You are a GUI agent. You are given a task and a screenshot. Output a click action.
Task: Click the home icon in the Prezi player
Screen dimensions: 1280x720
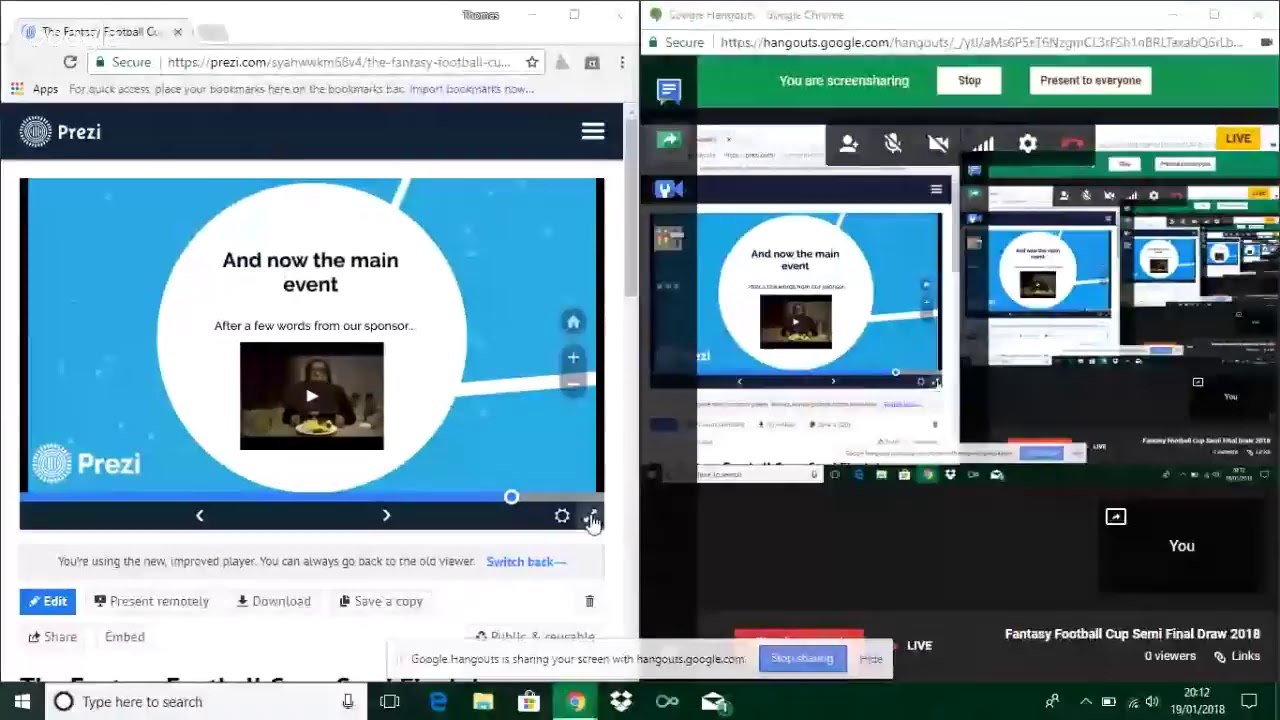click(x=573, y=322)
